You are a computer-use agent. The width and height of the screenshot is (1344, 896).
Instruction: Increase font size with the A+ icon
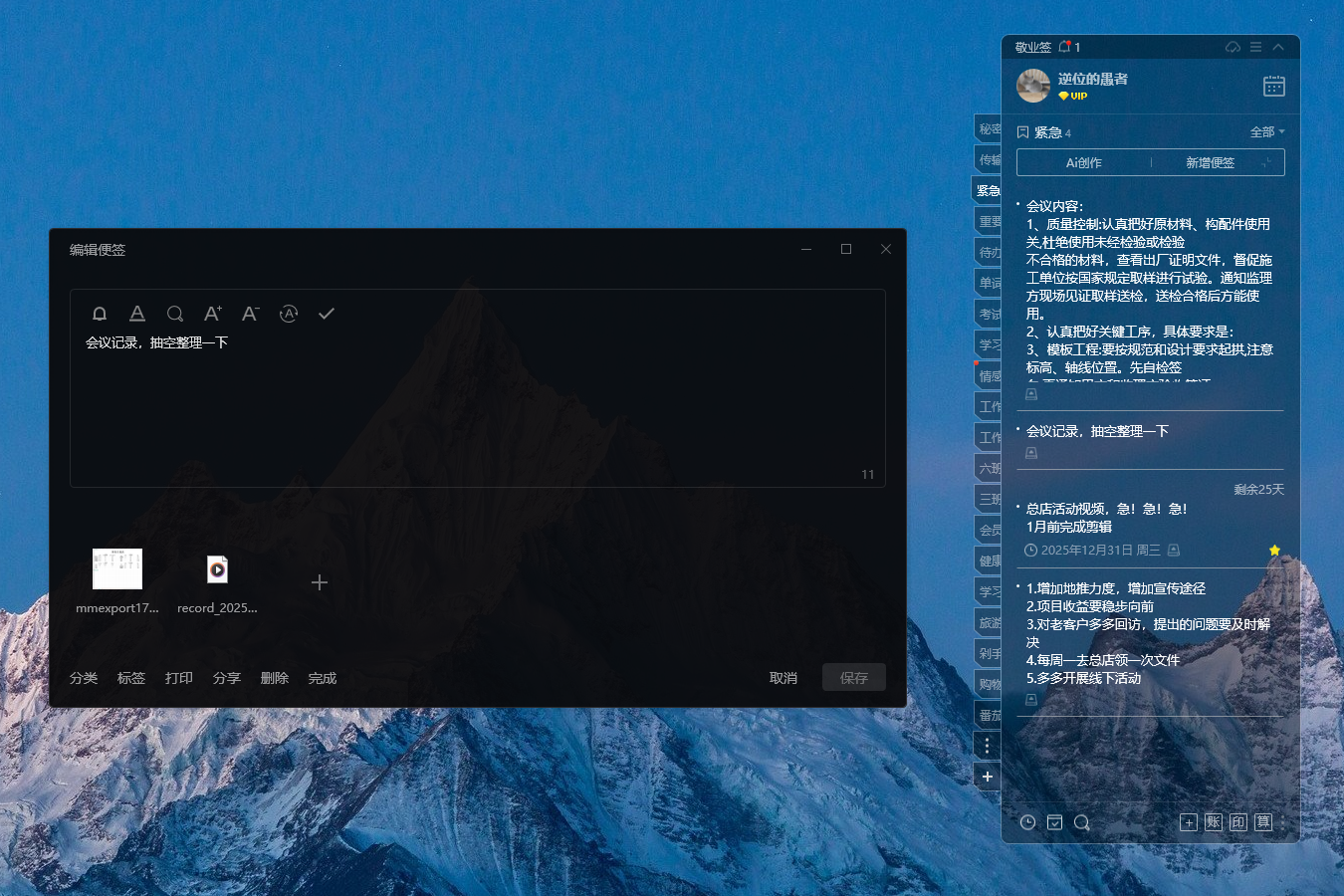(x=213, y=314)
